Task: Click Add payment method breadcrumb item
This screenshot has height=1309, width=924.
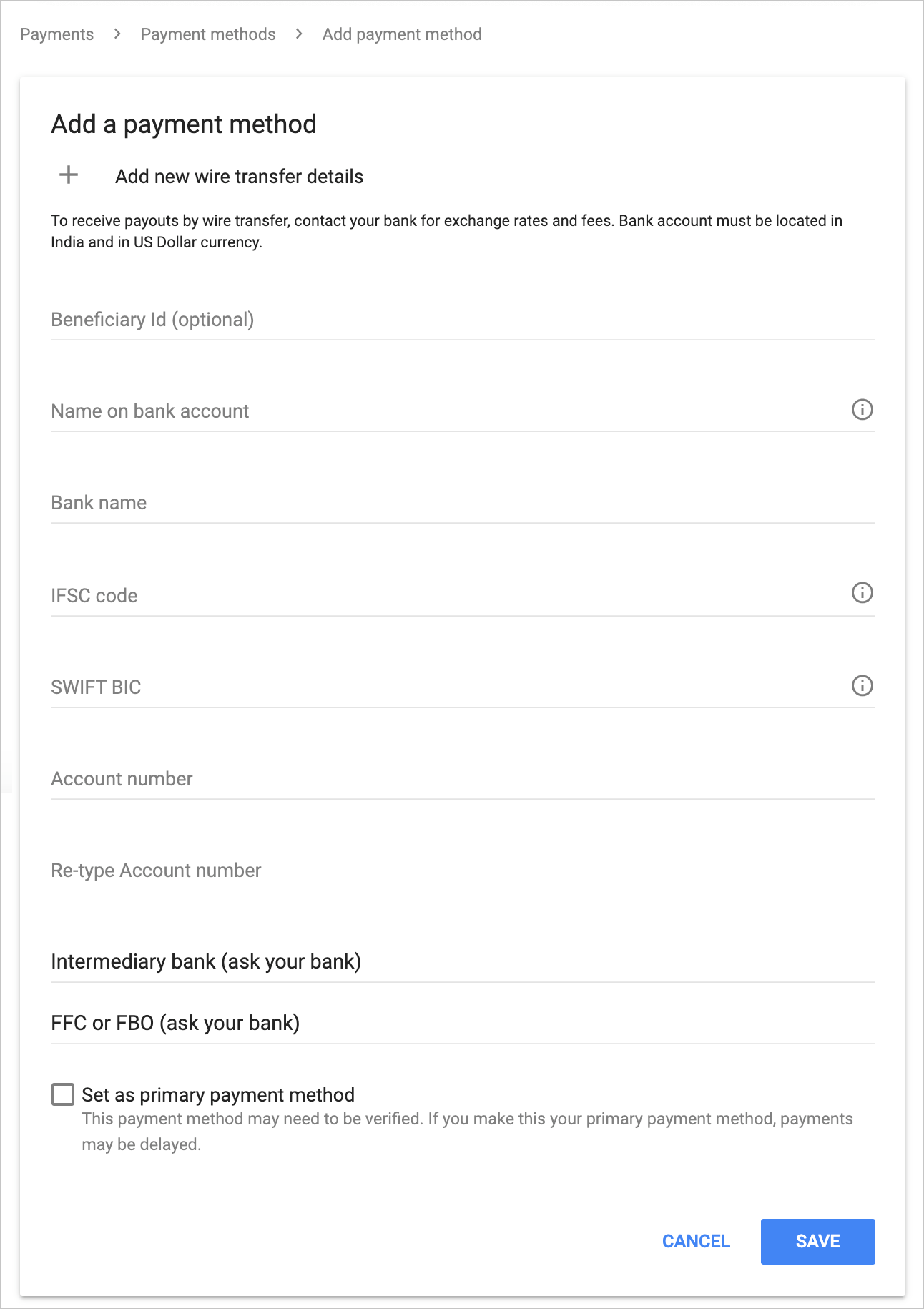Action: pyautogui.click(x=402, y=34)
